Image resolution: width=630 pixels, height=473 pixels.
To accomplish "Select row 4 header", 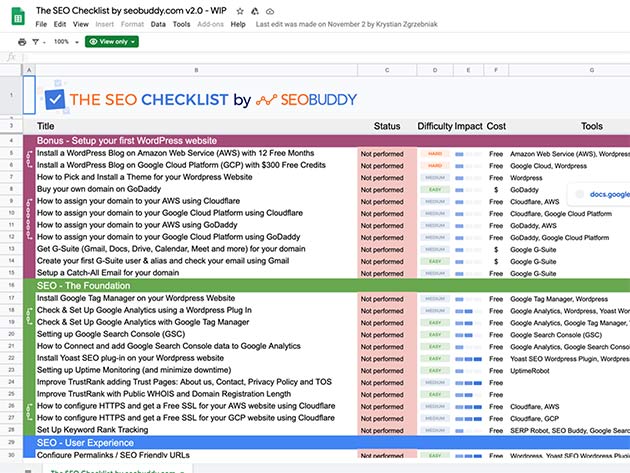I will click(x=11, y=141).
